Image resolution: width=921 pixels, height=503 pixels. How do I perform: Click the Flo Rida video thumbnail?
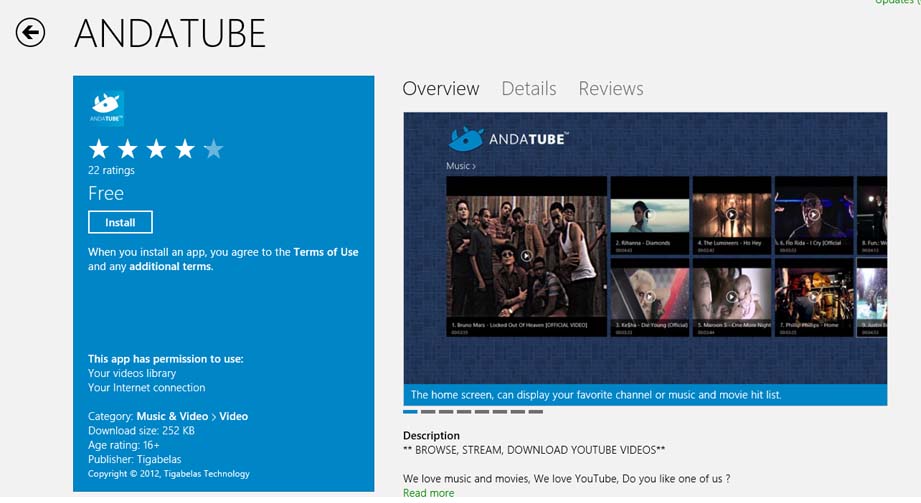click(x=814, y=215)
